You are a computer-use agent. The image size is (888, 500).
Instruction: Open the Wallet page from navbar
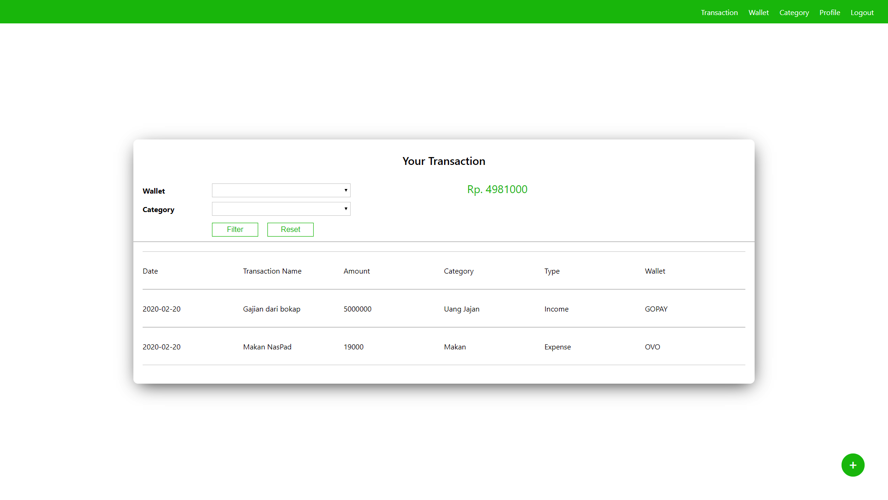[758, 13]
